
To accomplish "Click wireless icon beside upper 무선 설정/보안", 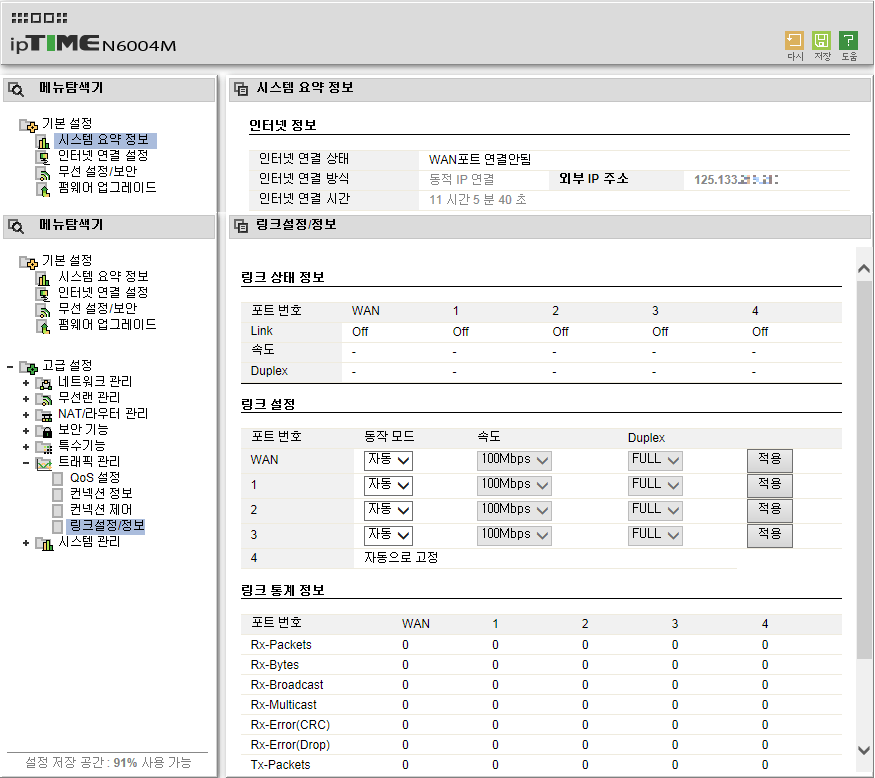I will pyautogui.click(x=43, y=173).
